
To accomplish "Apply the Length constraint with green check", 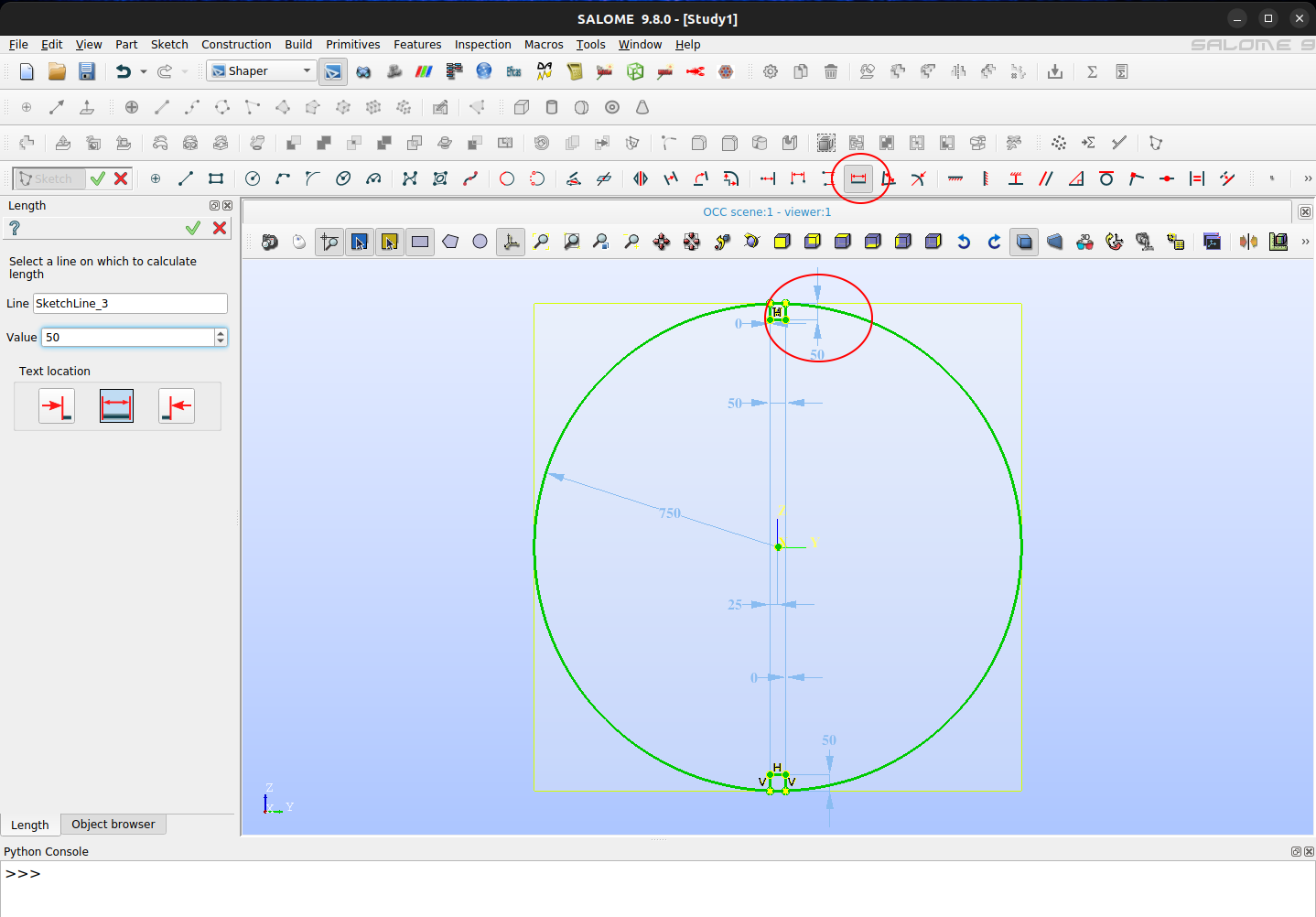I will pyautogui.click(x=193, y=228).
